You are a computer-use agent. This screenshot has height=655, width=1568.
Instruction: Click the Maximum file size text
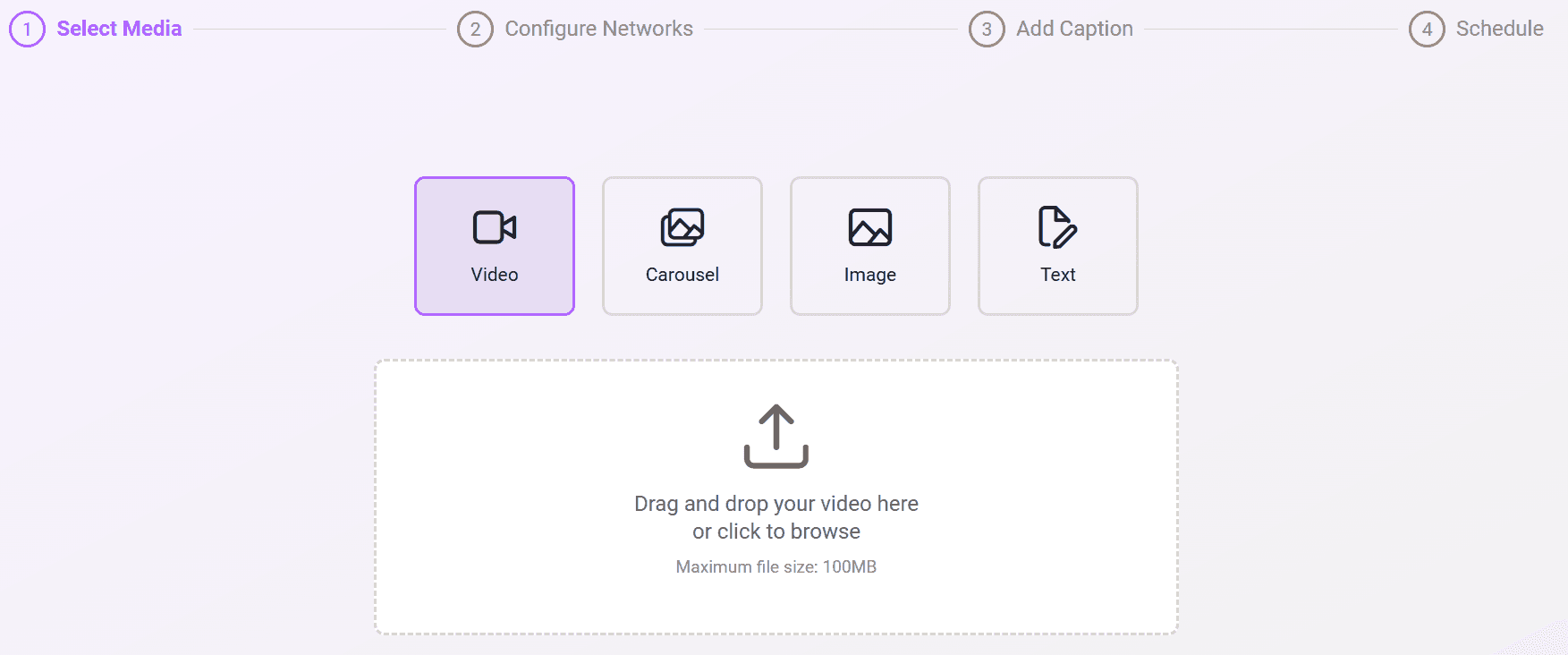[x=776, y=566]
